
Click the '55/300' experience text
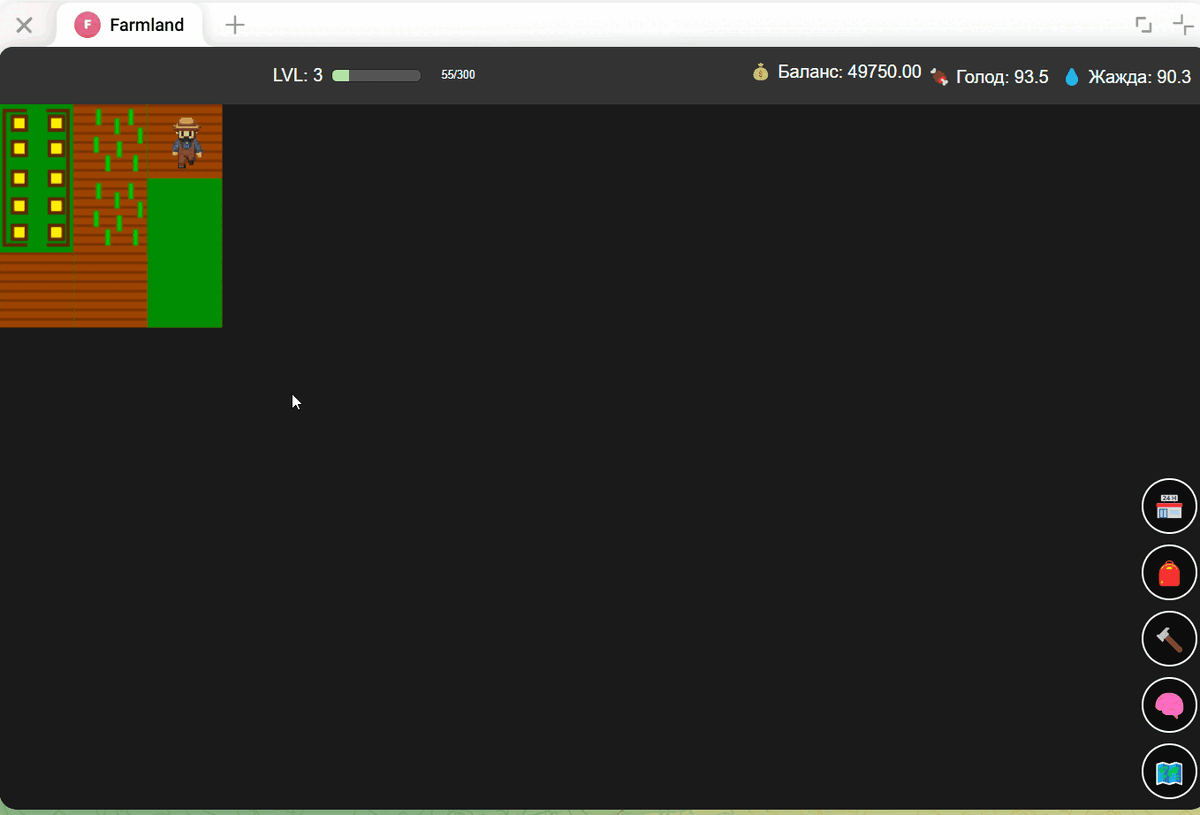click(458, 75)
